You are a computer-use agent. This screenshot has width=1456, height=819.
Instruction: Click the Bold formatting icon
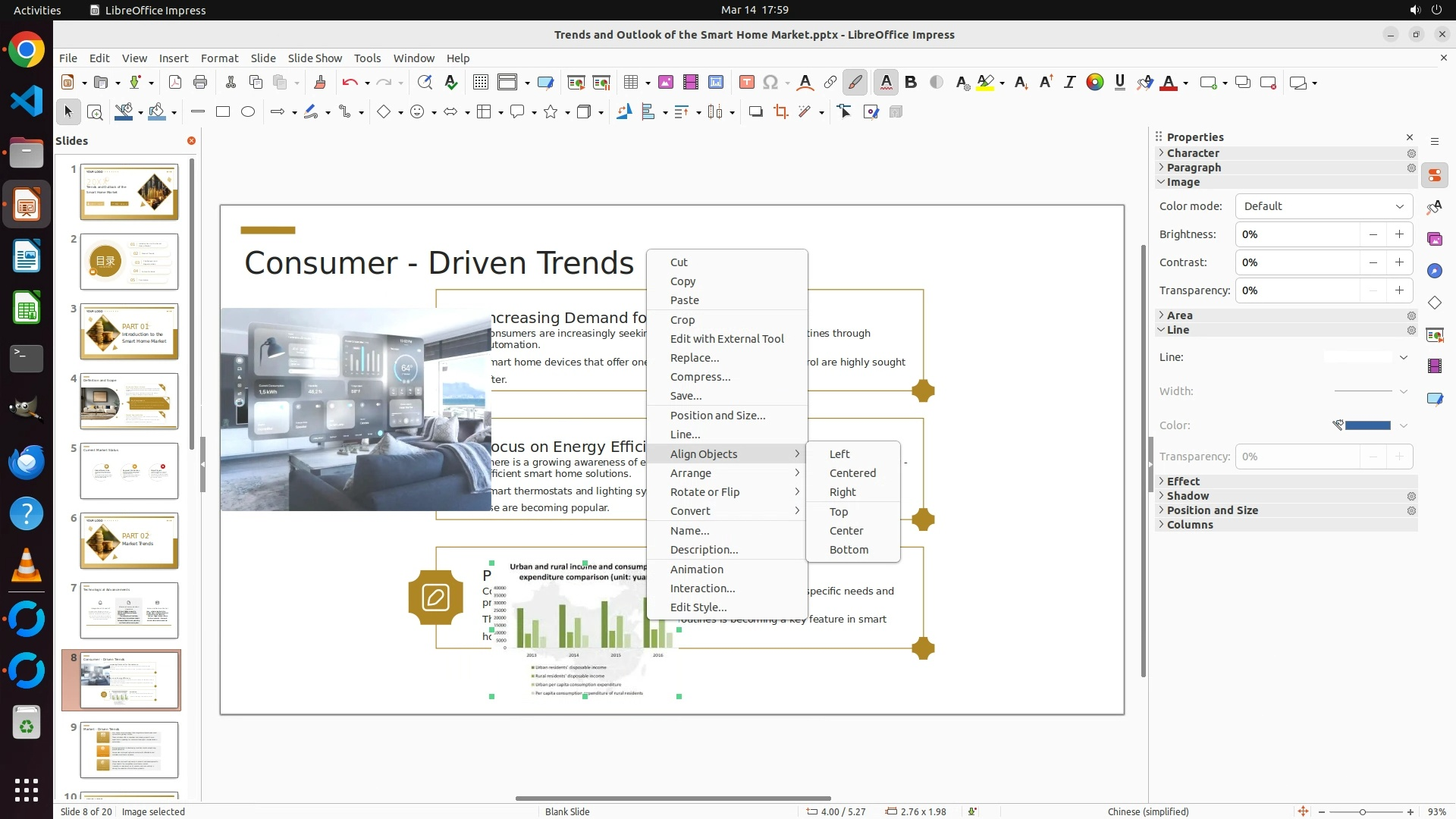[911, 83]
